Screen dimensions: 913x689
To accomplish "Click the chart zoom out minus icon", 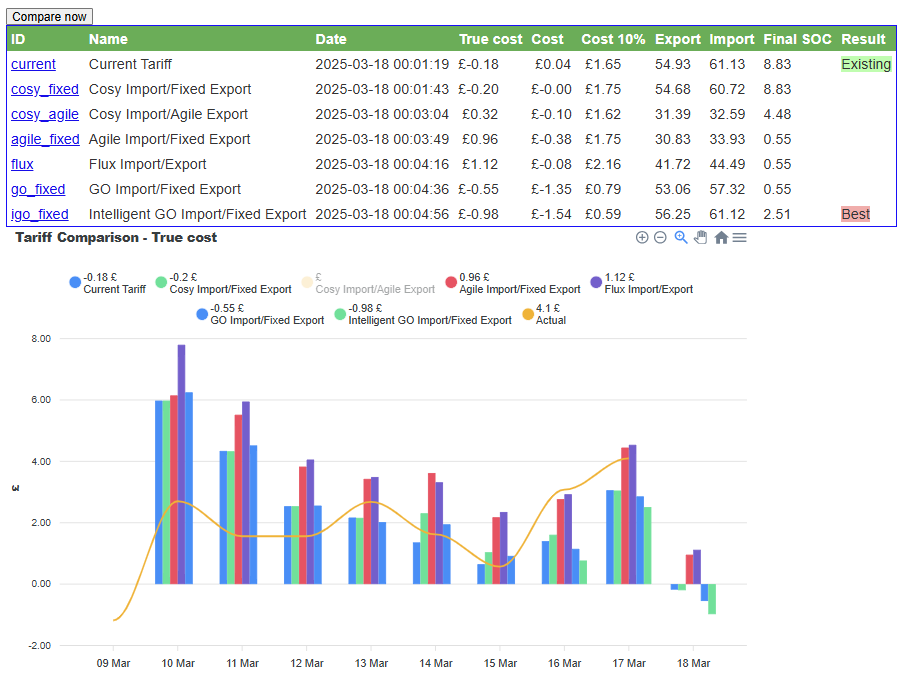I will click(660, 238).
